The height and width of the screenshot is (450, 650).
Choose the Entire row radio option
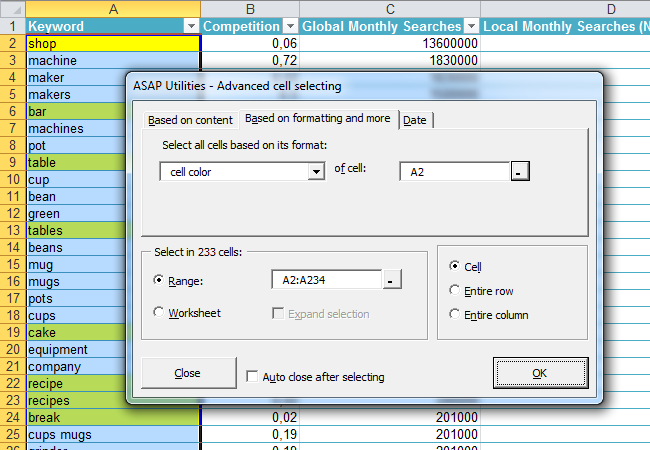(x=455, y=290)
